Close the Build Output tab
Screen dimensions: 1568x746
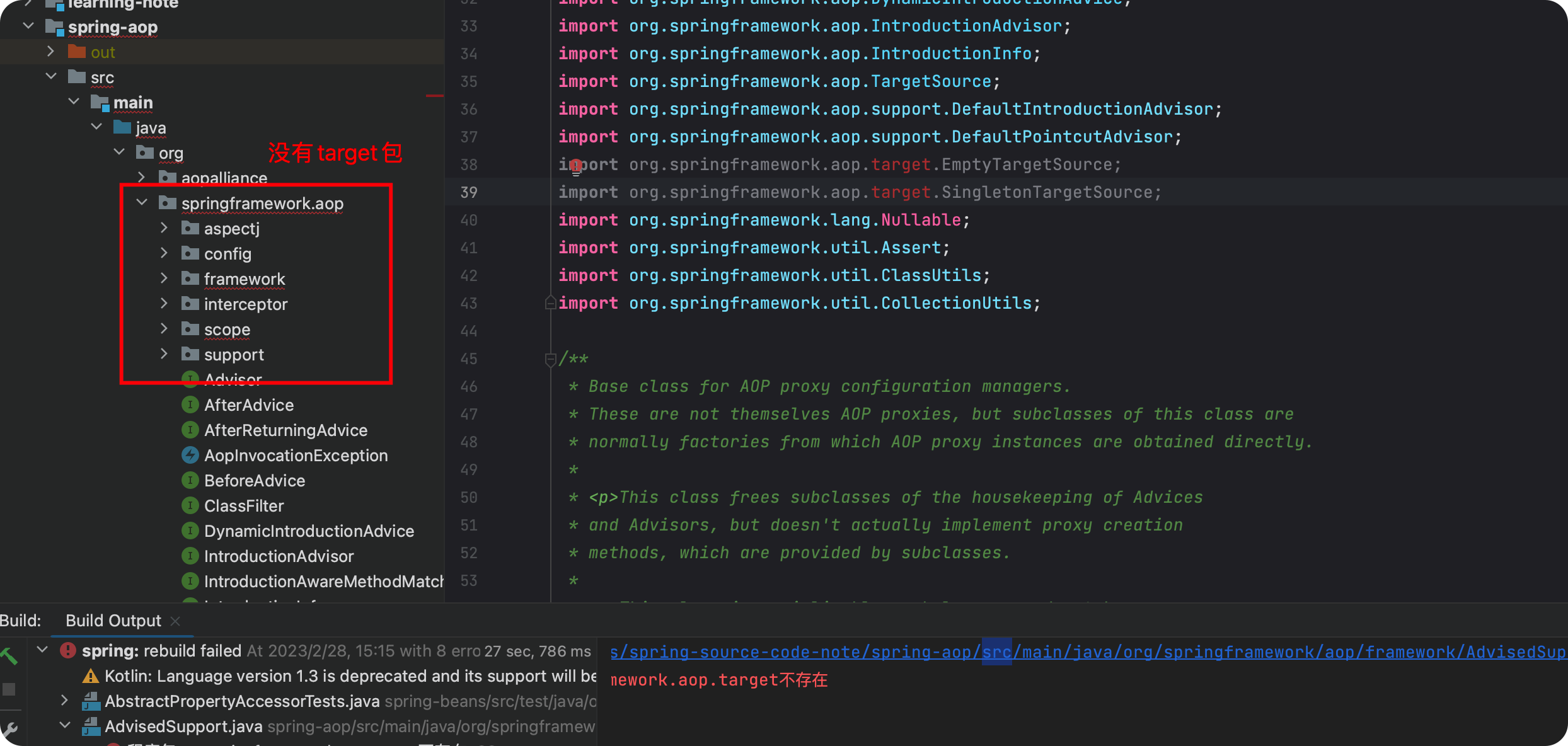176,621
